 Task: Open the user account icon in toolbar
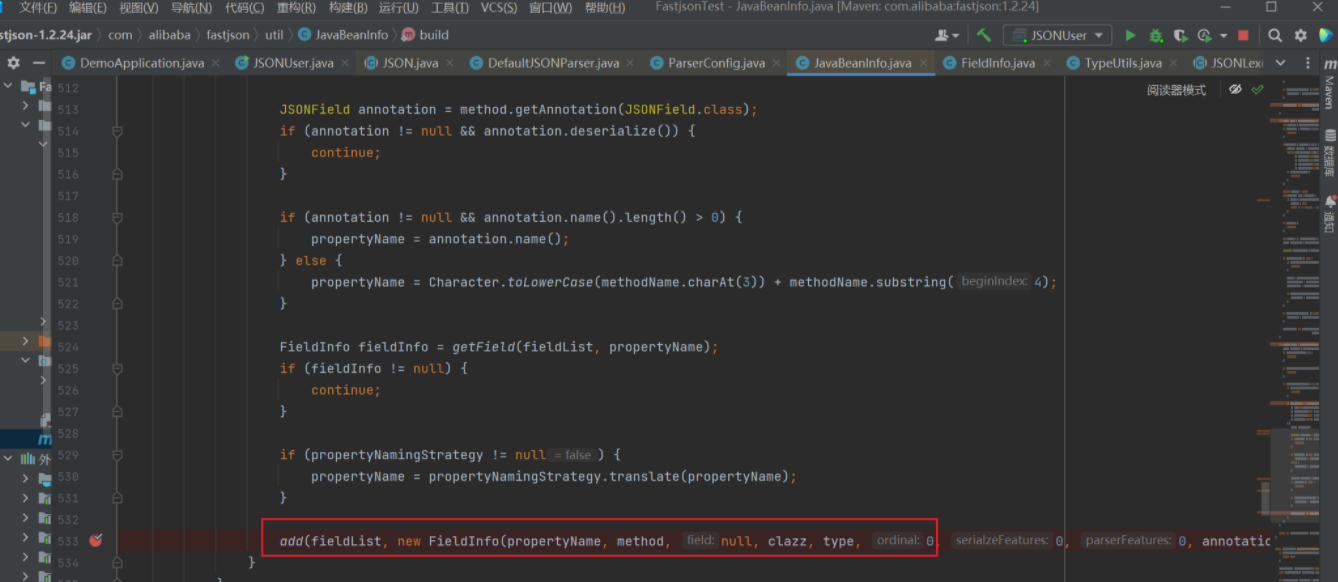pyautogui.click(x=942, y=35)
